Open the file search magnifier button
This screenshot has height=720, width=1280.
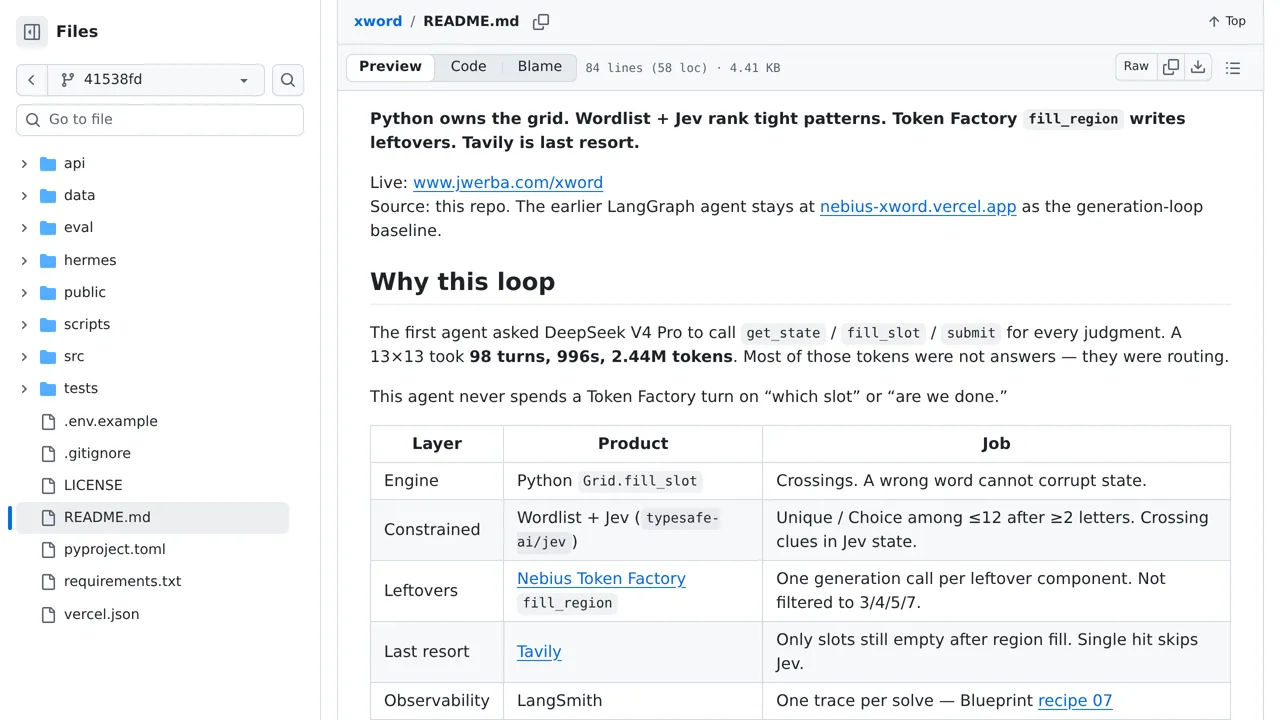pyautogui.click(x=288, y=80)
